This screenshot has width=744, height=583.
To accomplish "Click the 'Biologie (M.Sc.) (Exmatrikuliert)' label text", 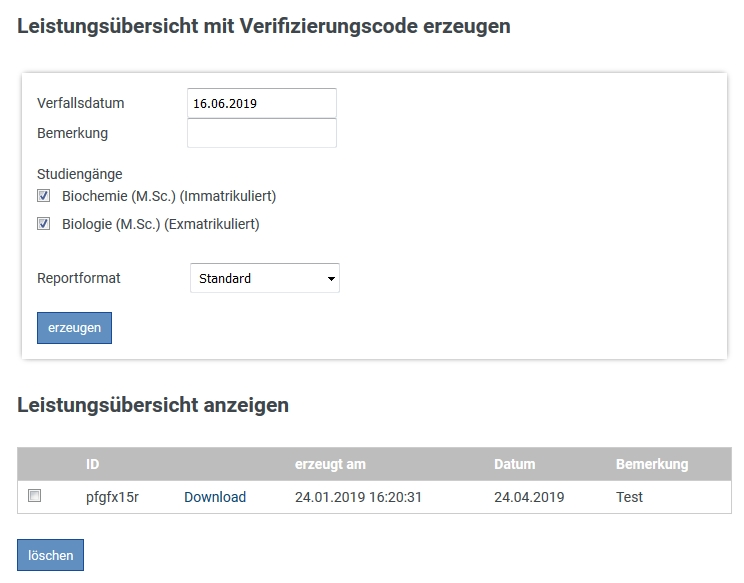I will pos(160,224).
